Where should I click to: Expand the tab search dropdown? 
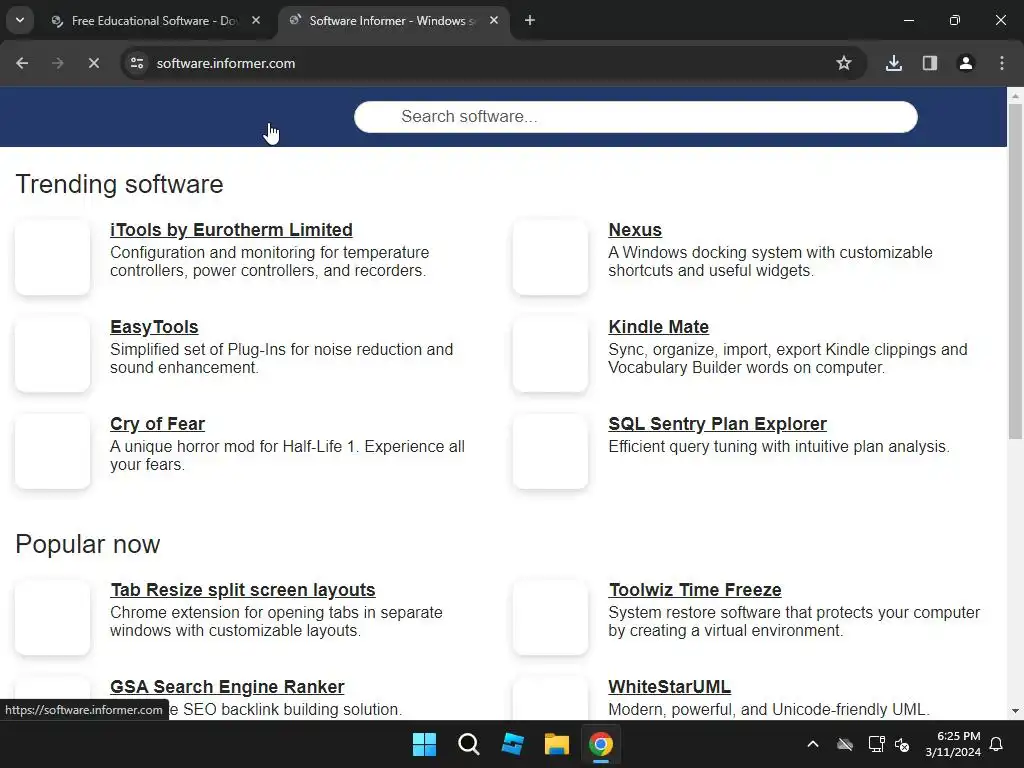click(x=20, y=20)
